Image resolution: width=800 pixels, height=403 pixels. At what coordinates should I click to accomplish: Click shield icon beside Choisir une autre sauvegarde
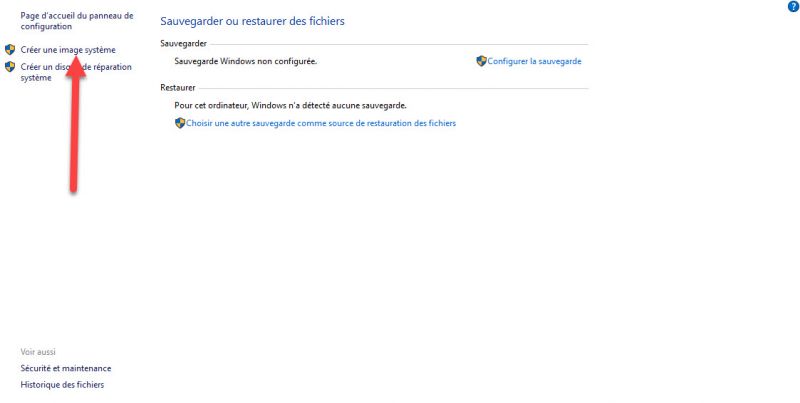pyautogui.click(x=180, y=123)
